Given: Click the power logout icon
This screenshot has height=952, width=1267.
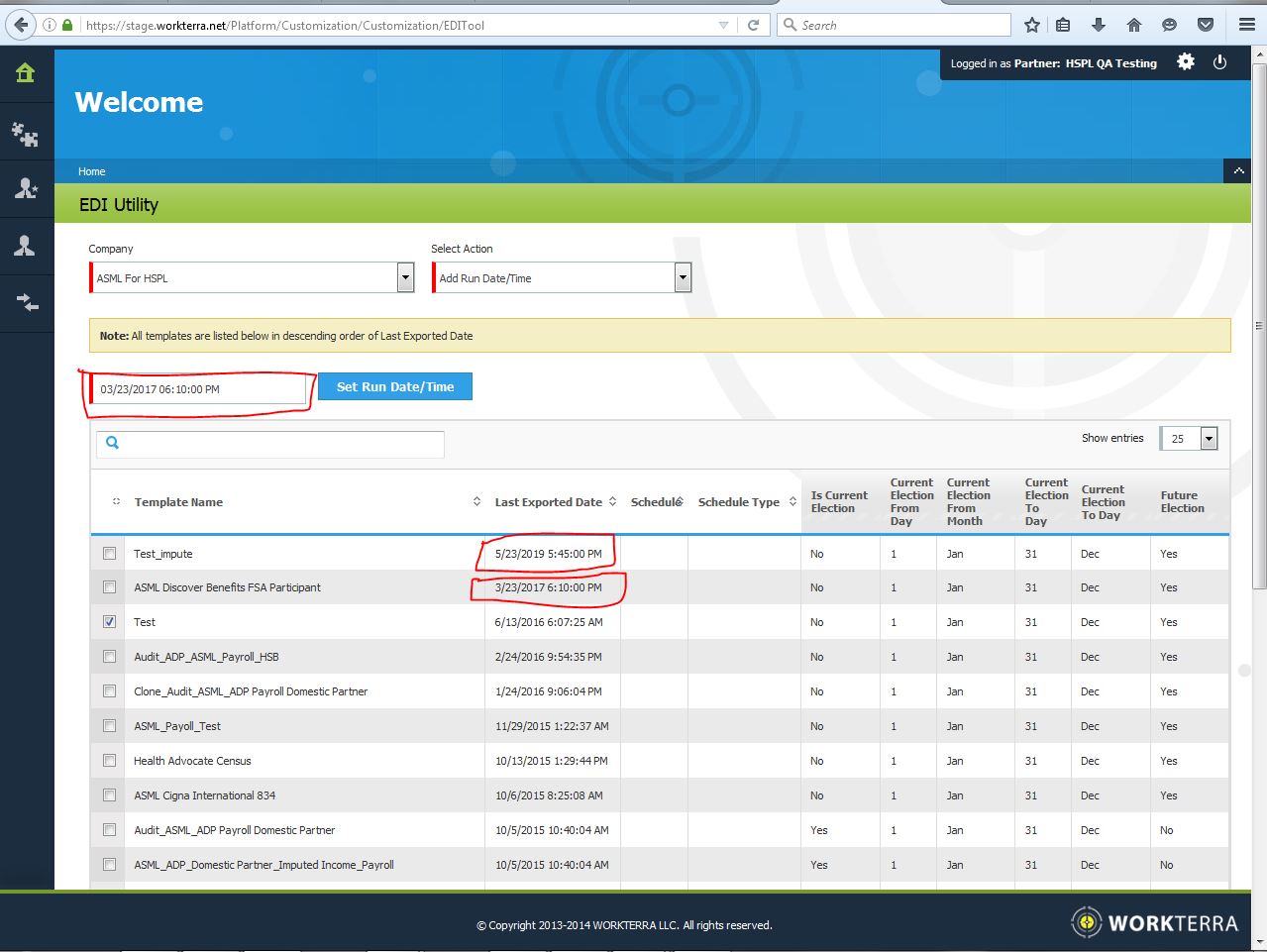Looking at the screenshot, I should pyautogui.click(x=1219, y=62).
